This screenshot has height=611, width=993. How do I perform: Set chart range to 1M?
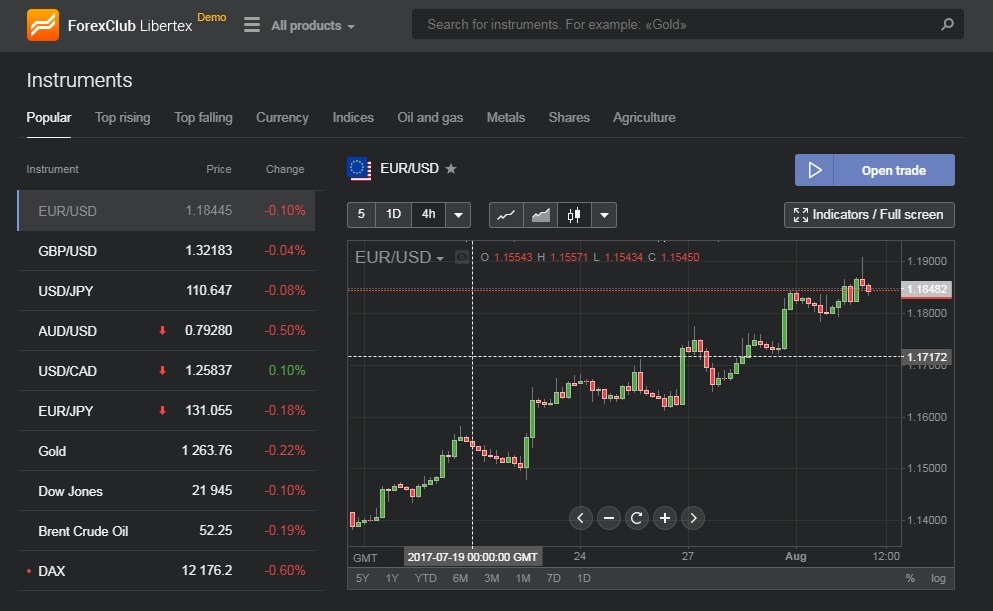tap(522, 578)
